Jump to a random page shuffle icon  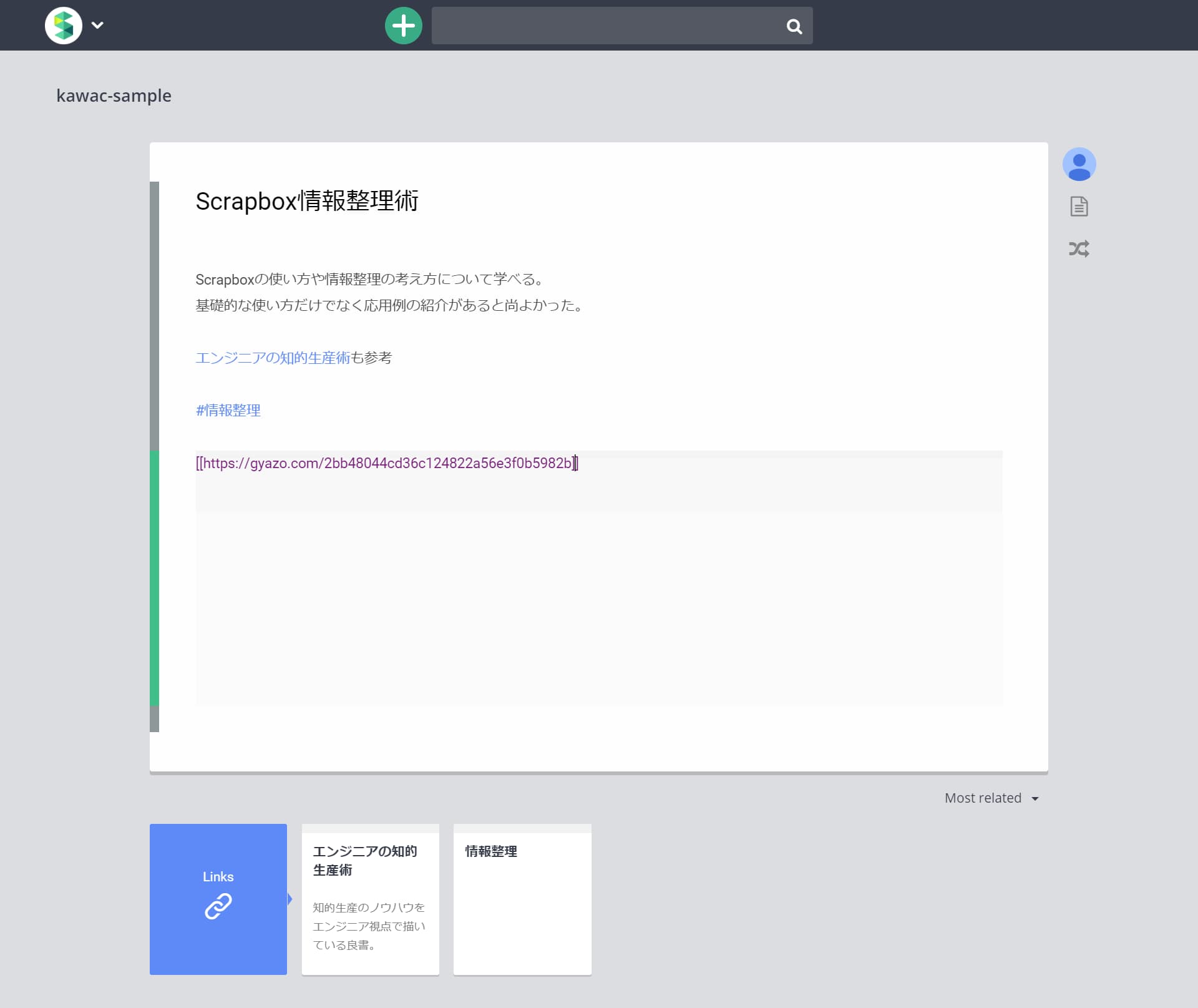pos(1079,249)
